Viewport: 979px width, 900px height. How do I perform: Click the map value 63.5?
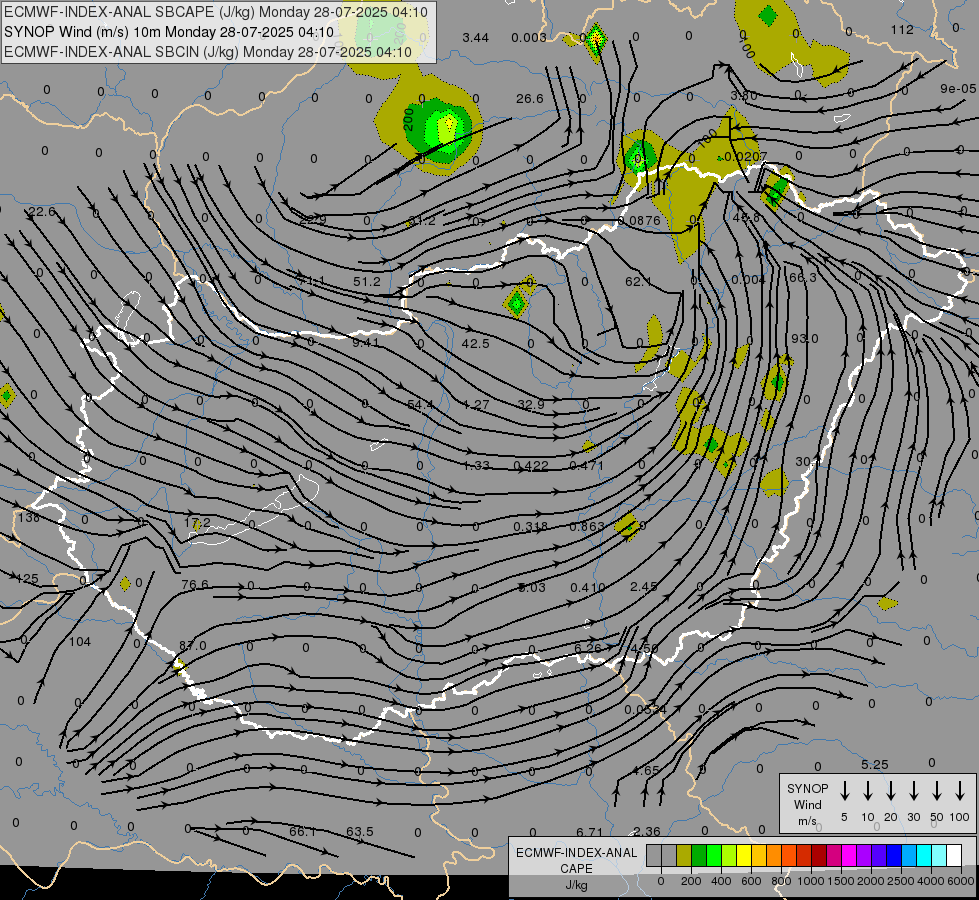[x=360, y=832]
